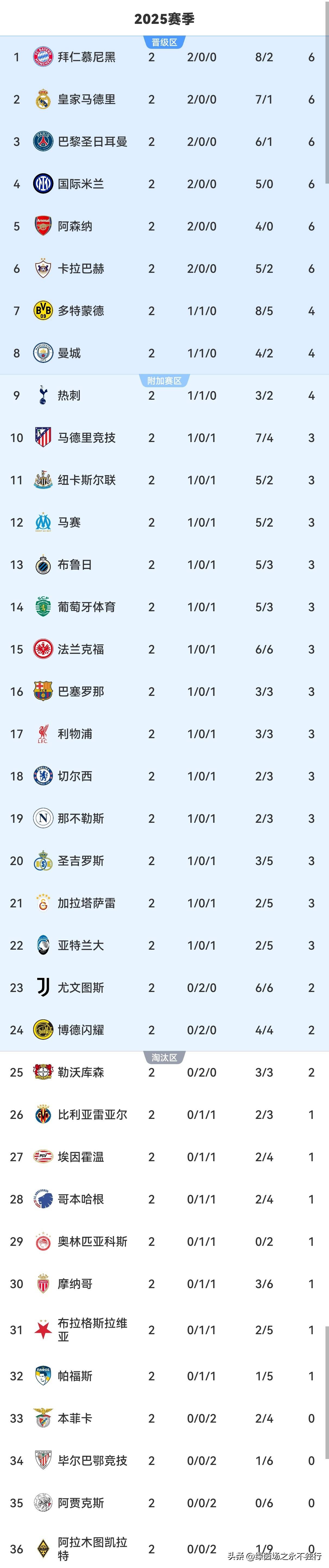Click the Napoli N badge
The width and height of the screenshot is (329, 1568).
click(43, 819)
